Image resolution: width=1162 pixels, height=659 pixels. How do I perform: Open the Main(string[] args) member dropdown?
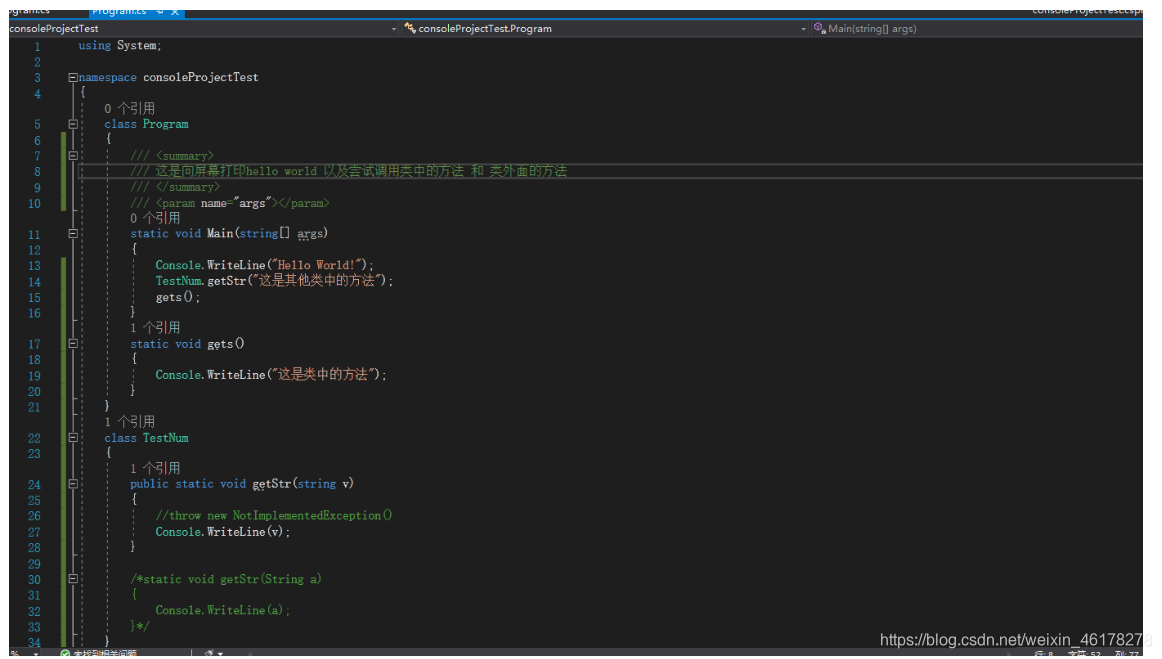977,29
